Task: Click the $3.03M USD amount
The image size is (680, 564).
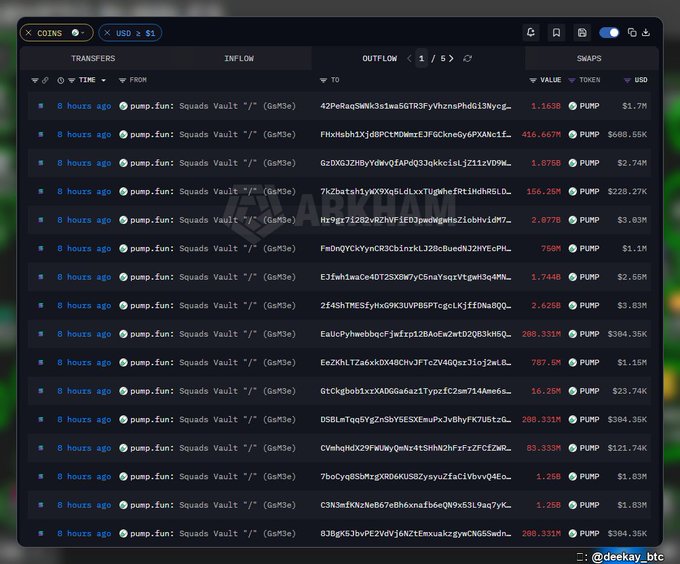Action: pyautogui.click(x=632, y=220)
